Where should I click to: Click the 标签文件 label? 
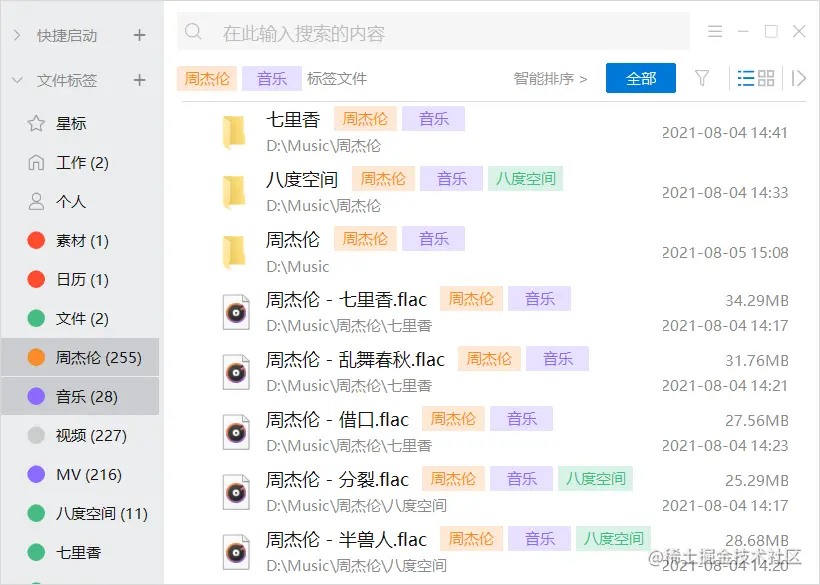click(337, 78)
